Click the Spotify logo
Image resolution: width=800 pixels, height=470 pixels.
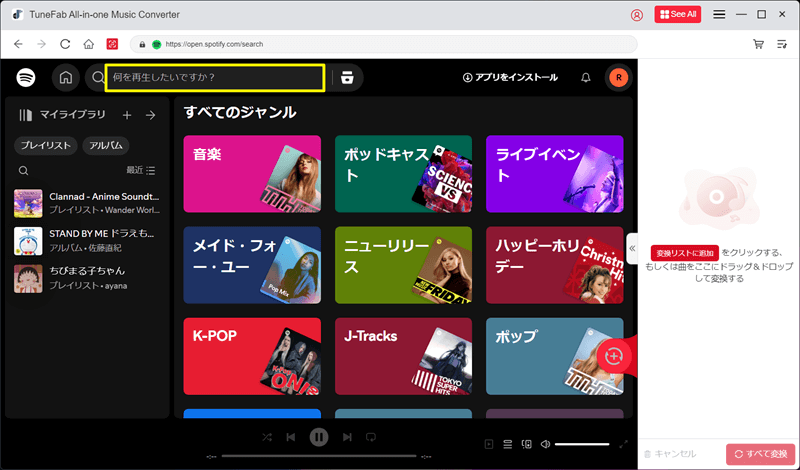(26, 78)
